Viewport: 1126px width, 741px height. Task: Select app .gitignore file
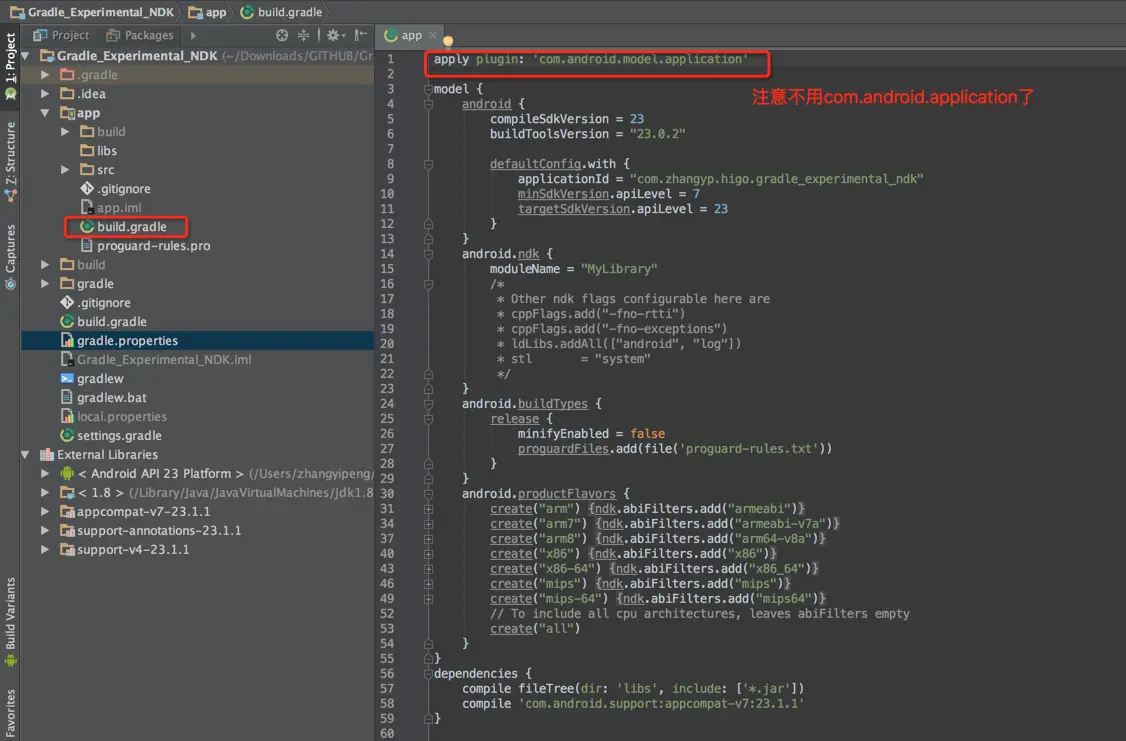click(x=115, y=189)
